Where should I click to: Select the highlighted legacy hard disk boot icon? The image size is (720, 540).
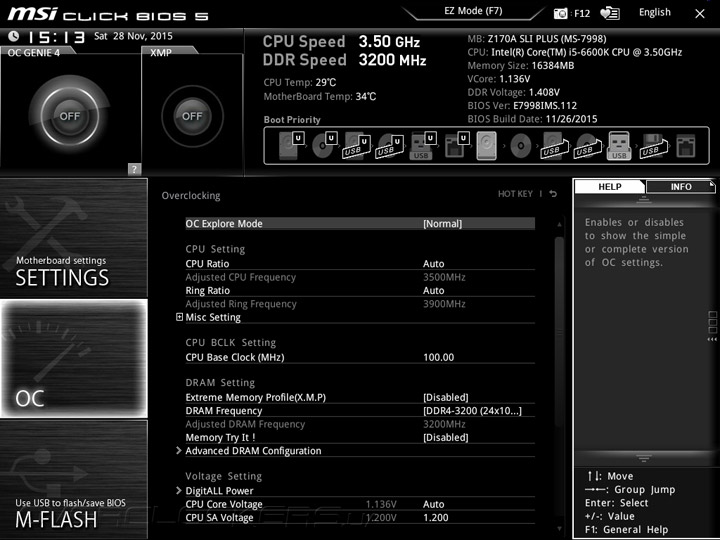click(x=487, y=146)
